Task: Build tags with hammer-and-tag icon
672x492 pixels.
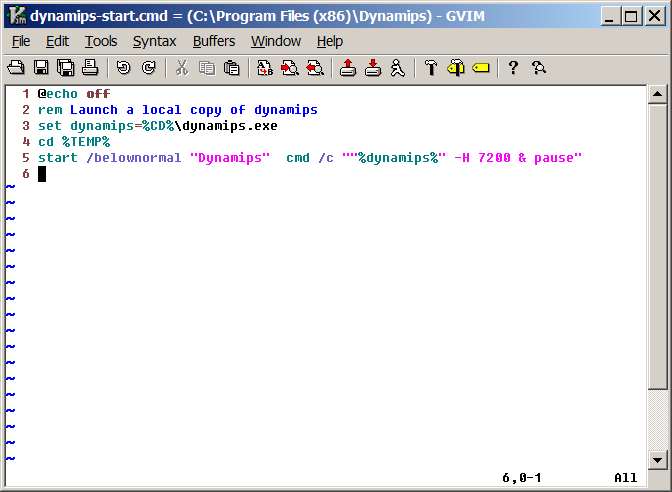Action: (x=456, y=68)
